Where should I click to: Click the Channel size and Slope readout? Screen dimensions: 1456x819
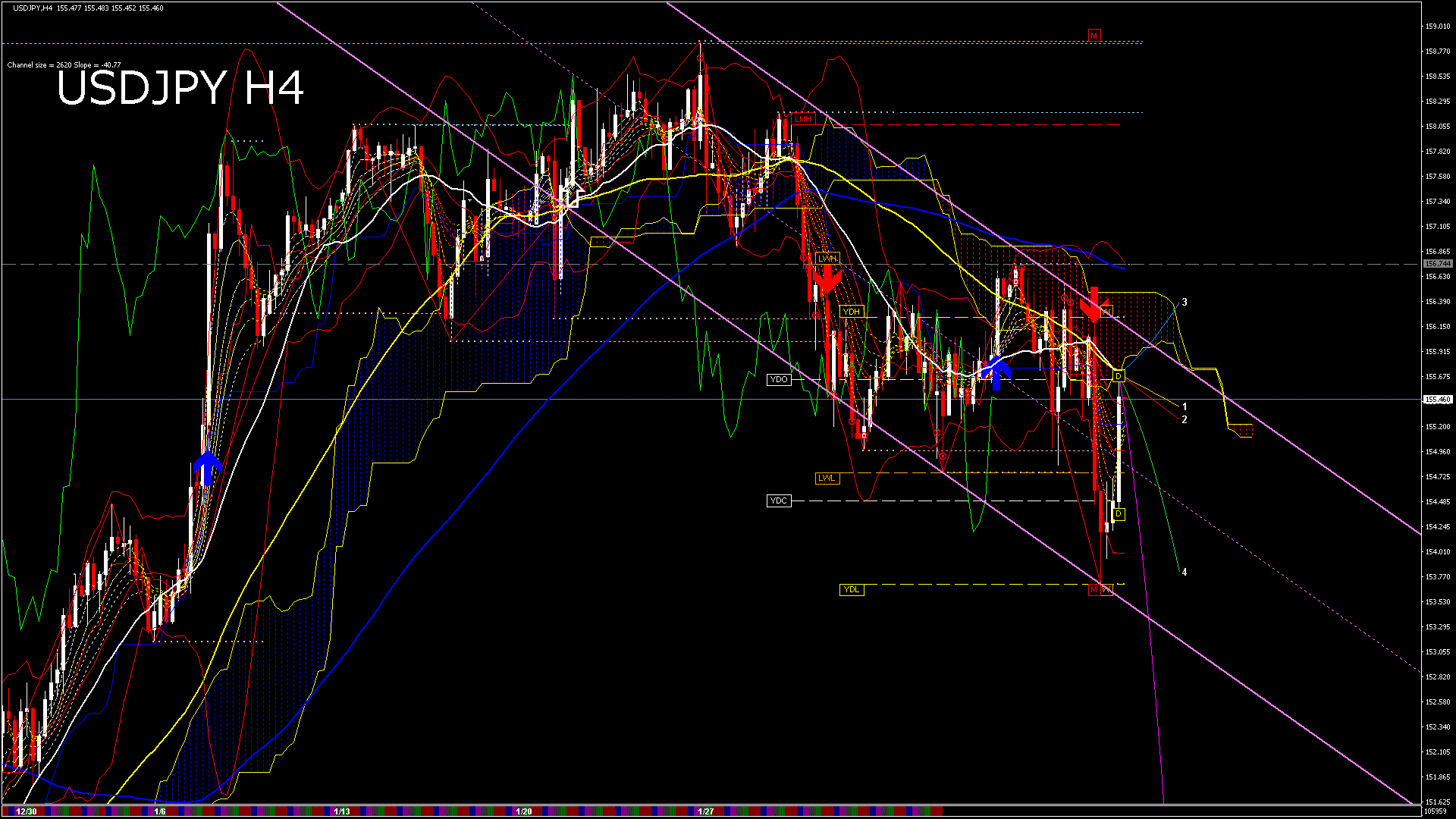tap(64, 65)
